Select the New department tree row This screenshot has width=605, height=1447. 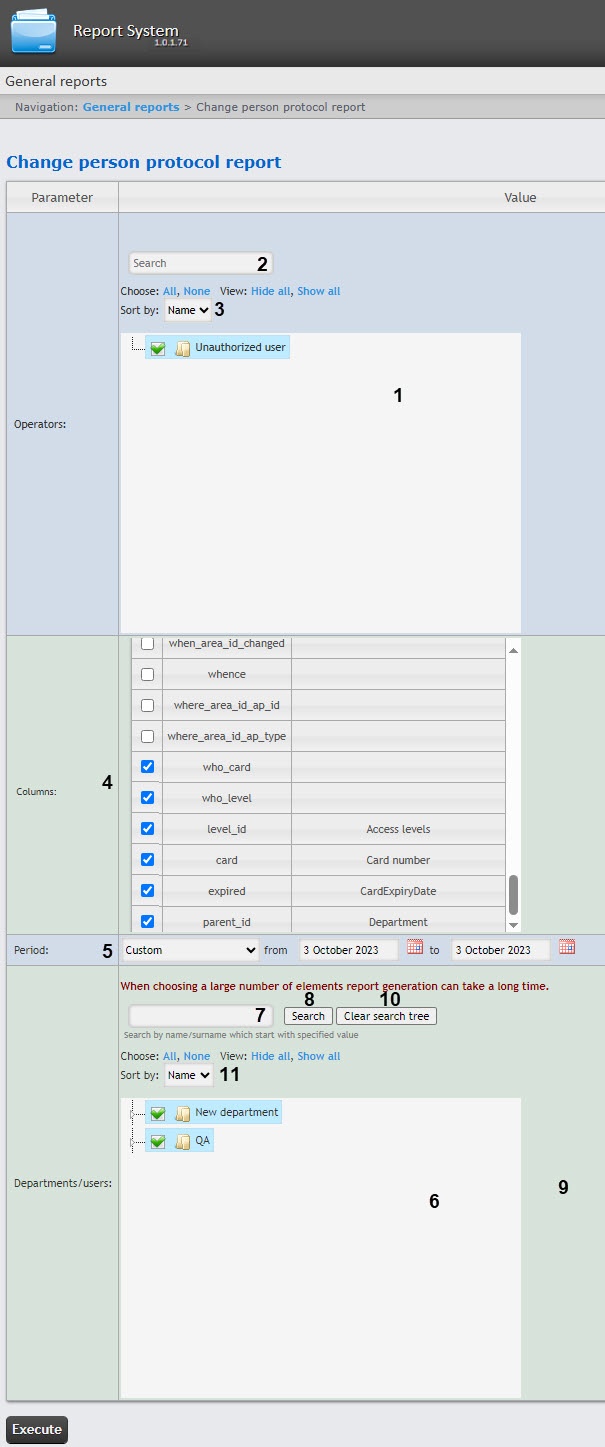213,1112
